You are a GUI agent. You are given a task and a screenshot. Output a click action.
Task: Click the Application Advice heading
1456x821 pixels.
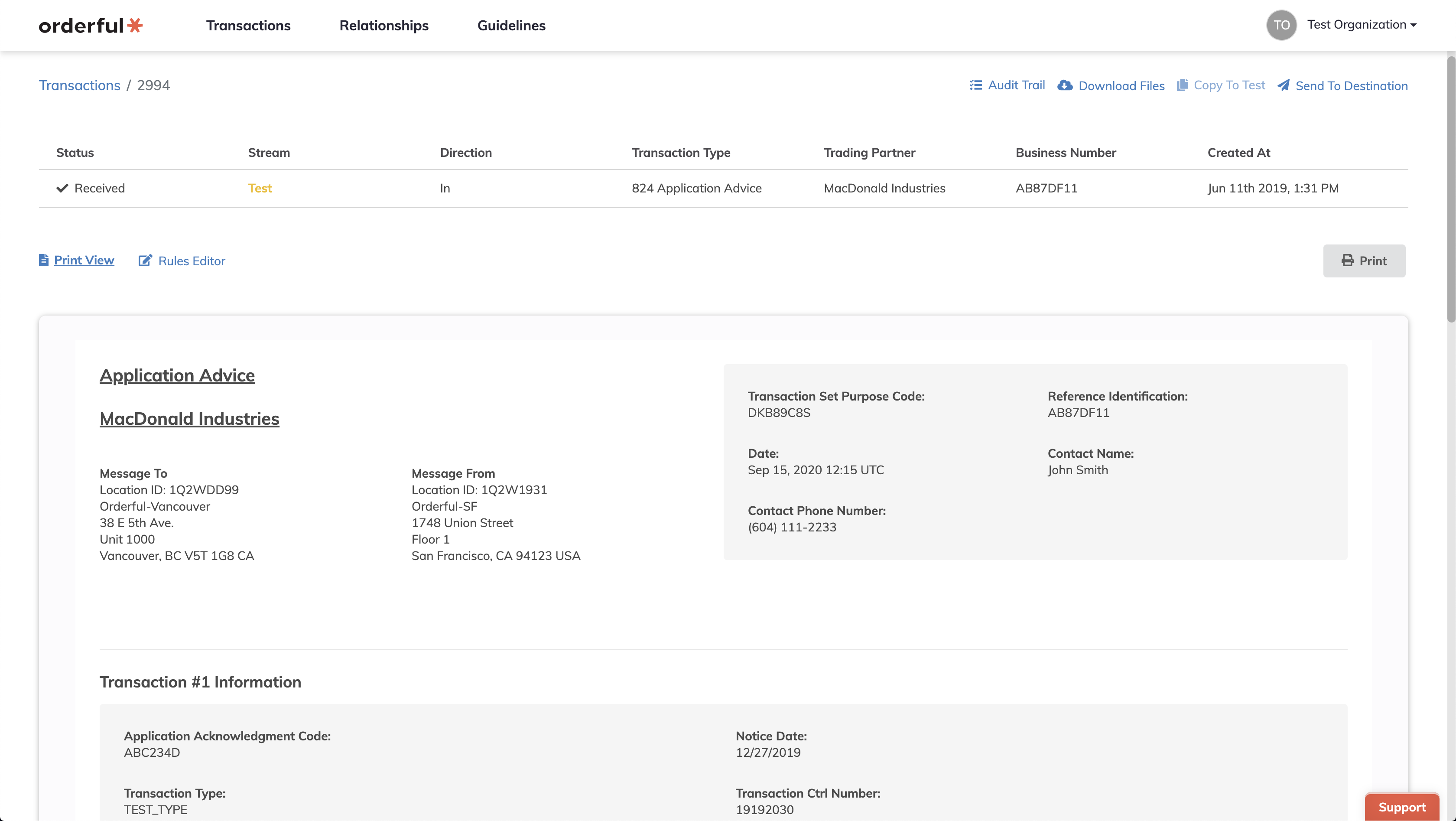click(177, 375)
